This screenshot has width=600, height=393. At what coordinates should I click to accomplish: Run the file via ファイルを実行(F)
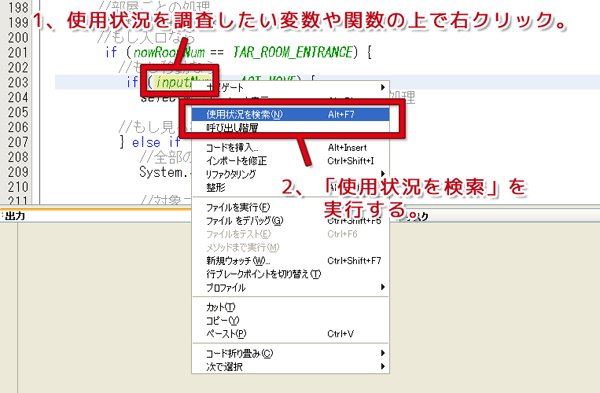point(290,207)
